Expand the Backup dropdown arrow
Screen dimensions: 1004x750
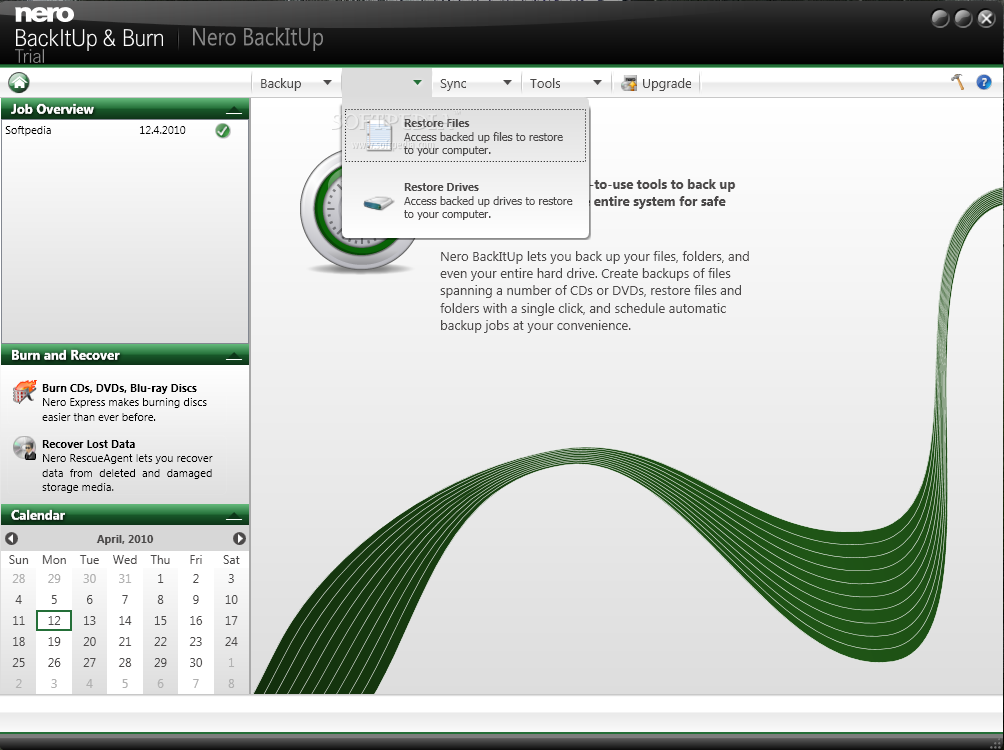[x=327, y=83]
